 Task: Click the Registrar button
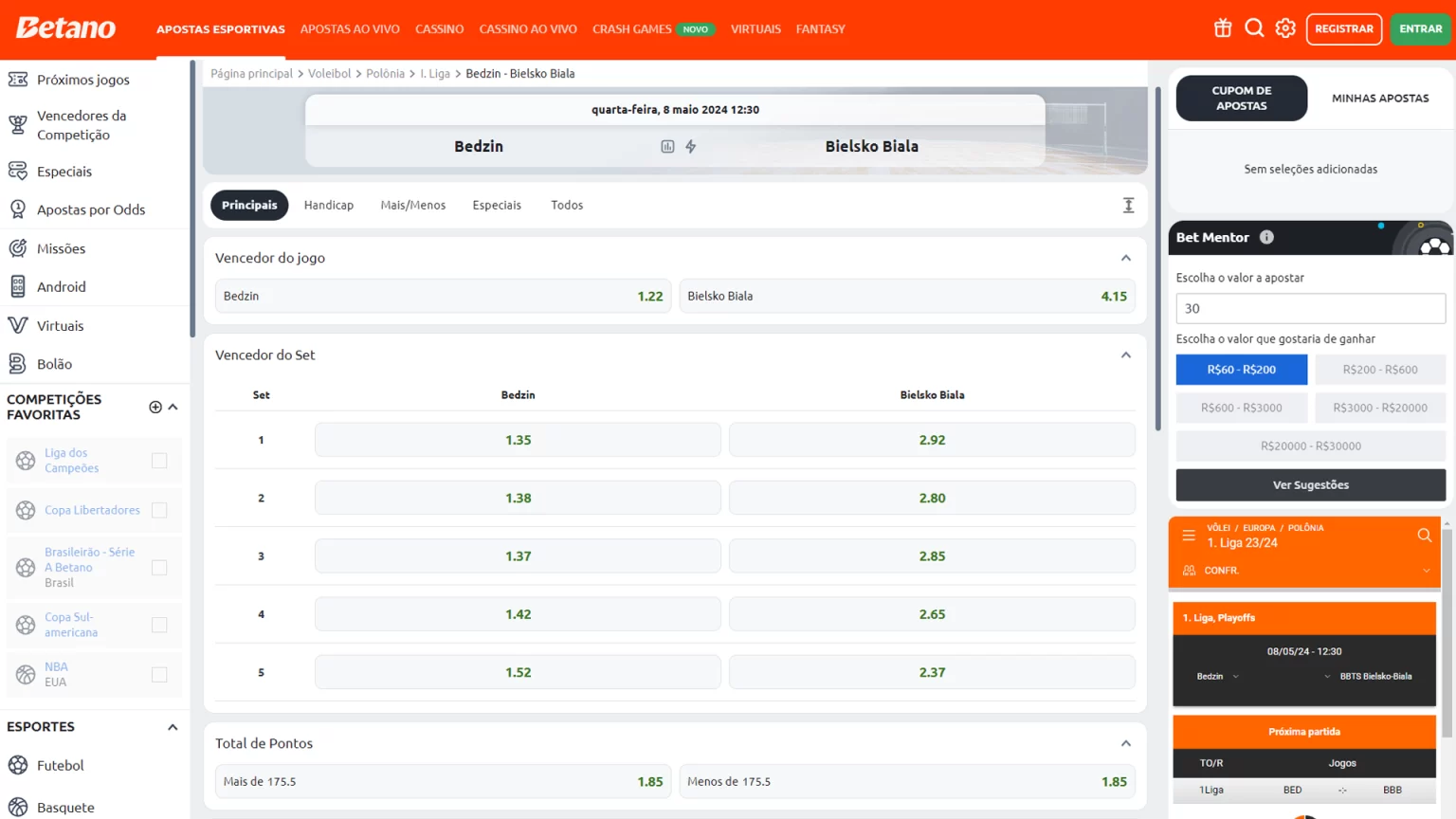pyautogui.click(x=1343, y=29)
